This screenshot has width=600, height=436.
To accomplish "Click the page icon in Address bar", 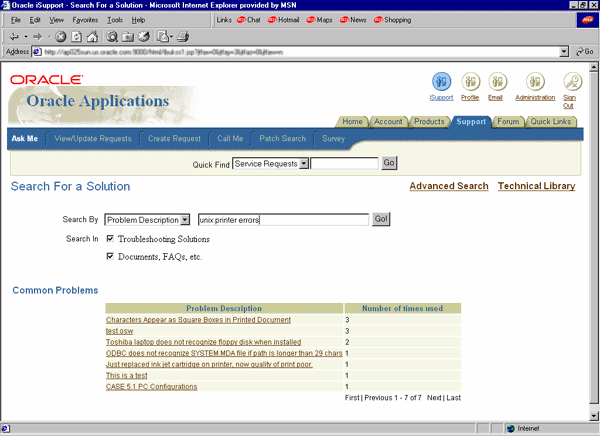I will (x=36, y=52).
